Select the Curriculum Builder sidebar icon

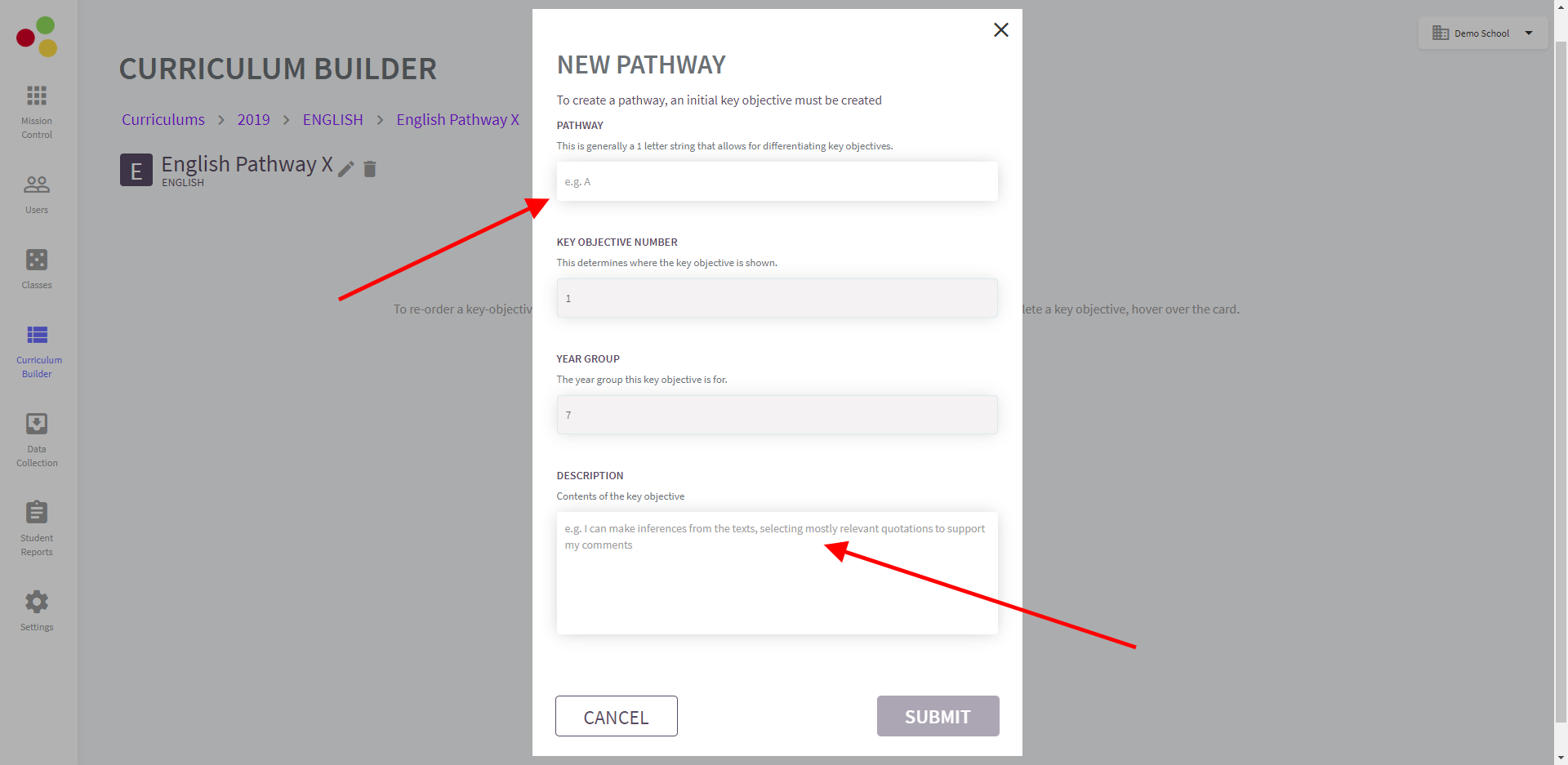(x=37, y=336)
